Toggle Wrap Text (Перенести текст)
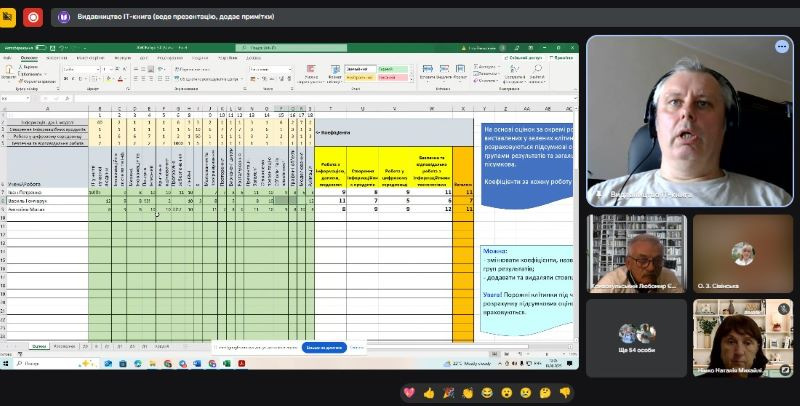Screen dimensions: 800x406 coord(192,69)
